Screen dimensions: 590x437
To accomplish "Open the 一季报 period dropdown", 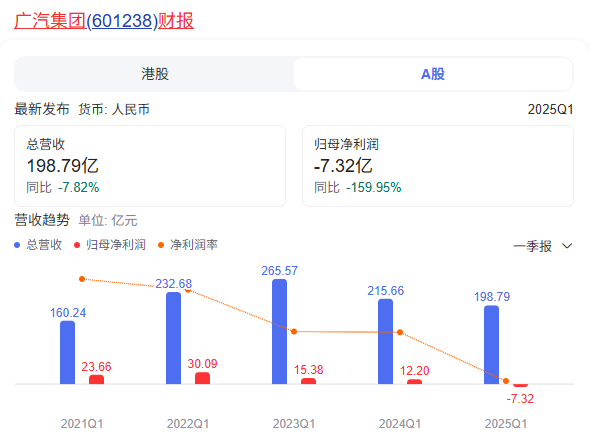I will coord(543,246).
